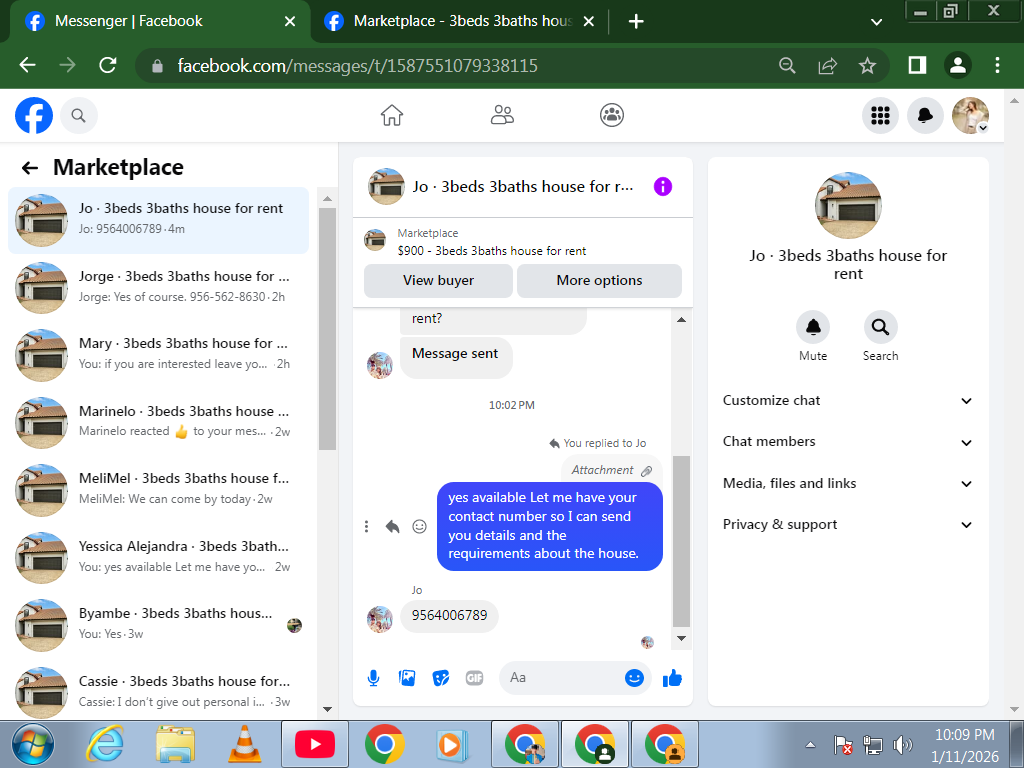Open YouTube taskbar shortcut

[x=315, y=744]
